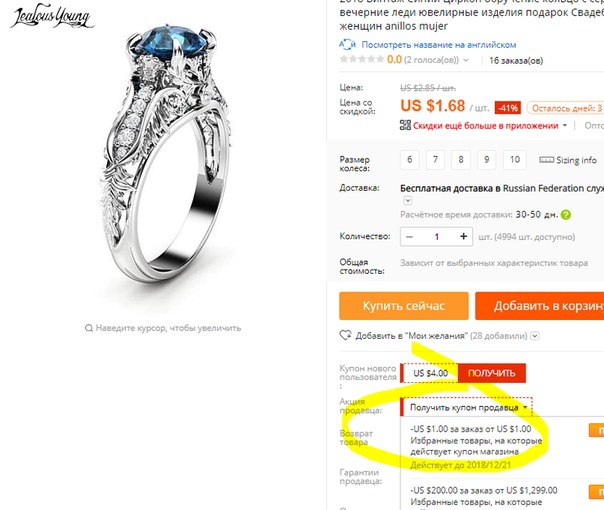604x510 pixels.
Task: Click the QR code icon for app discounts
Action: [x=405, y=125]
